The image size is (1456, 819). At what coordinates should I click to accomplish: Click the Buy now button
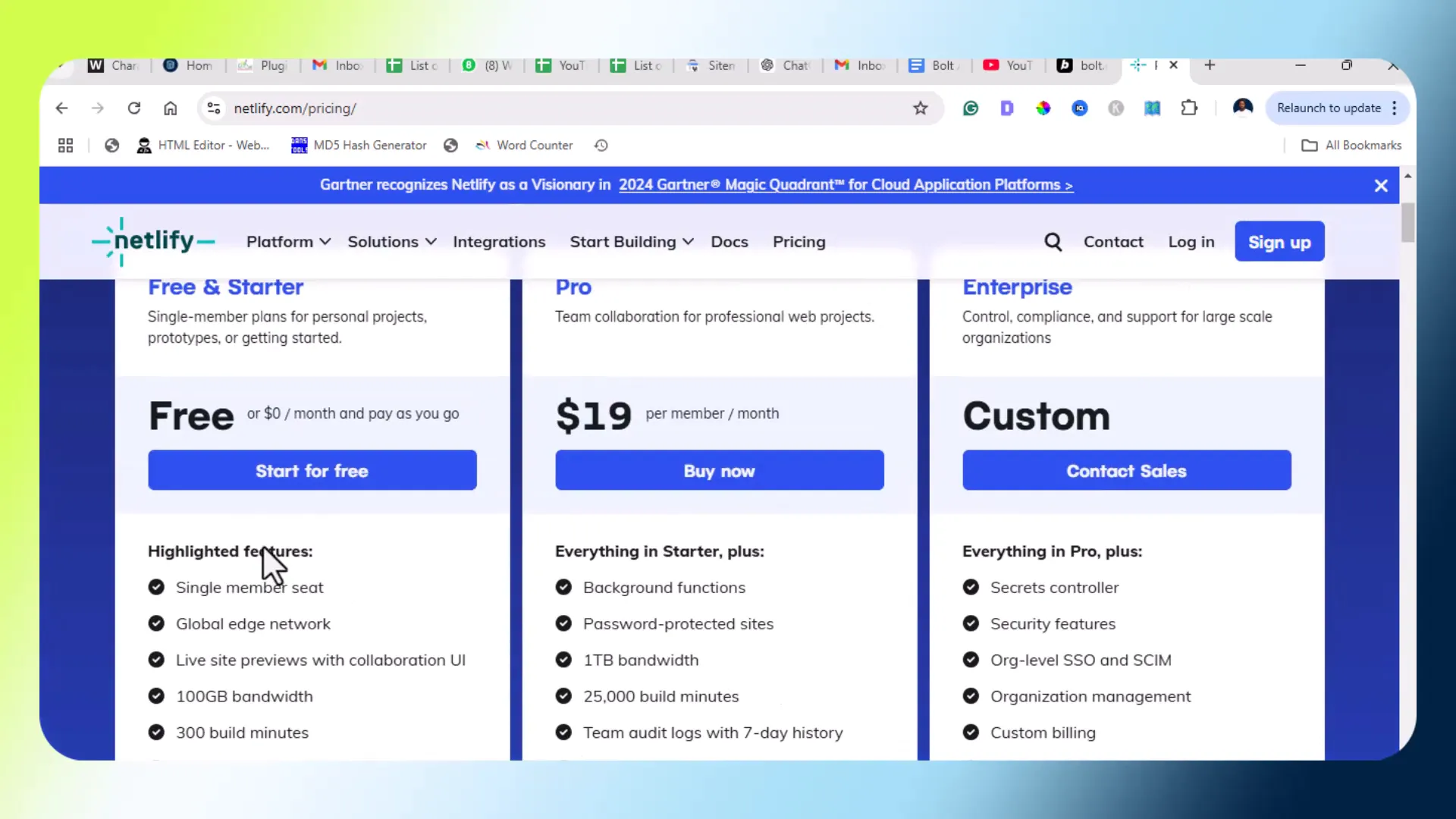[x=720, y=470]
